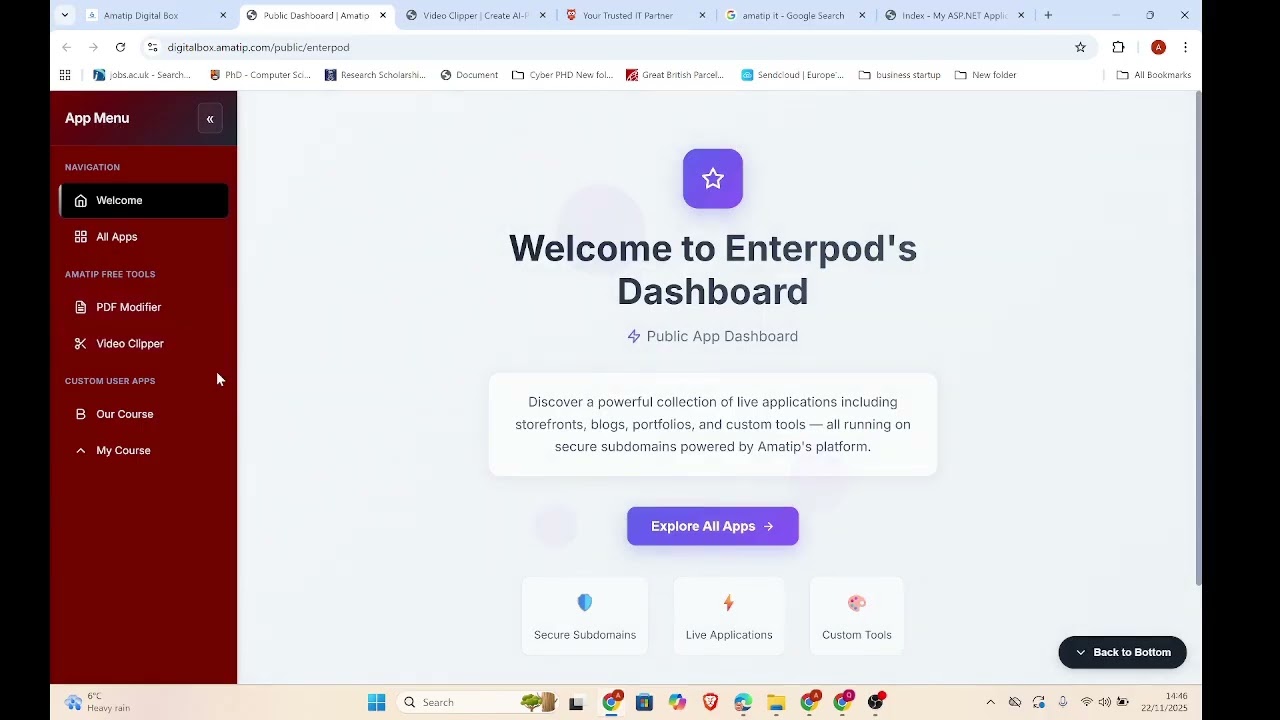
Task: Close the Your Trusted IT Partner tab
Action: point(702,15)
